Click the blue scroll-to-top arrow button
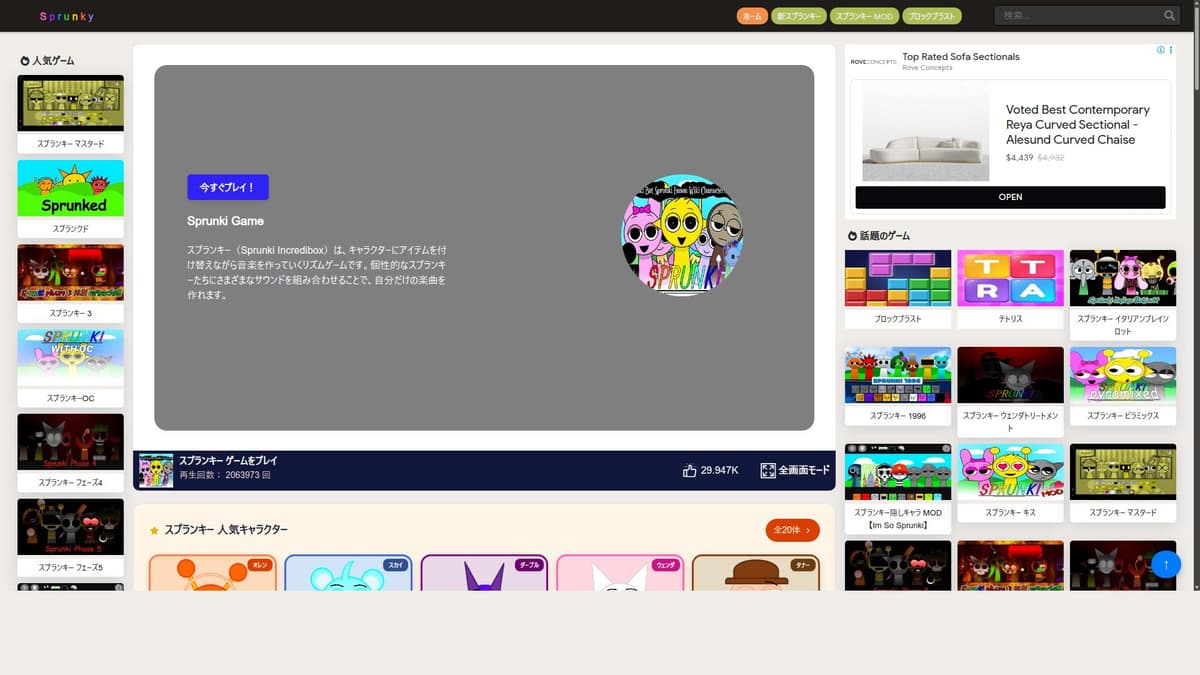 (x=1166, y=564)
